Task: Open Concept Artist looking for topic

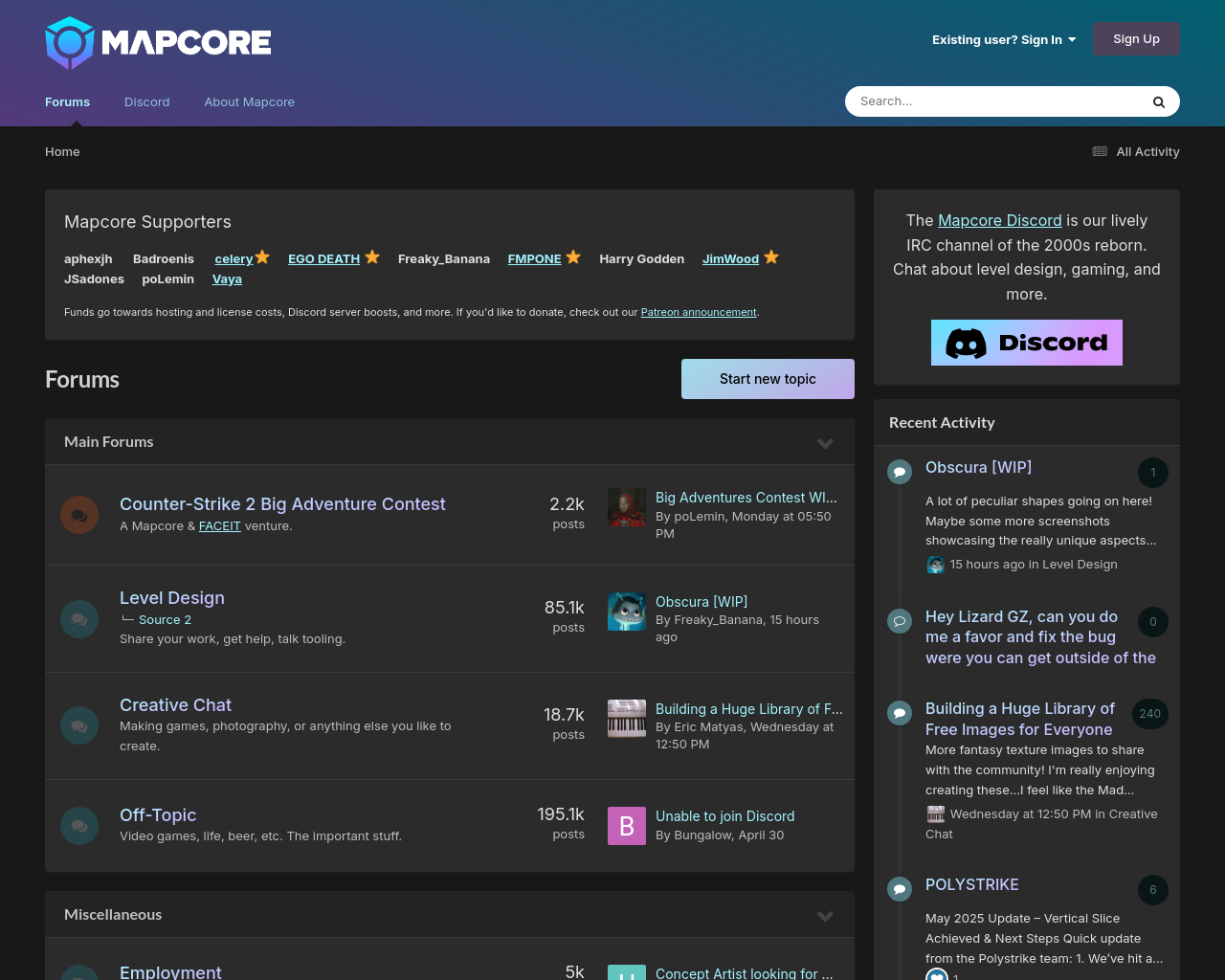Action: coord(745,973)
